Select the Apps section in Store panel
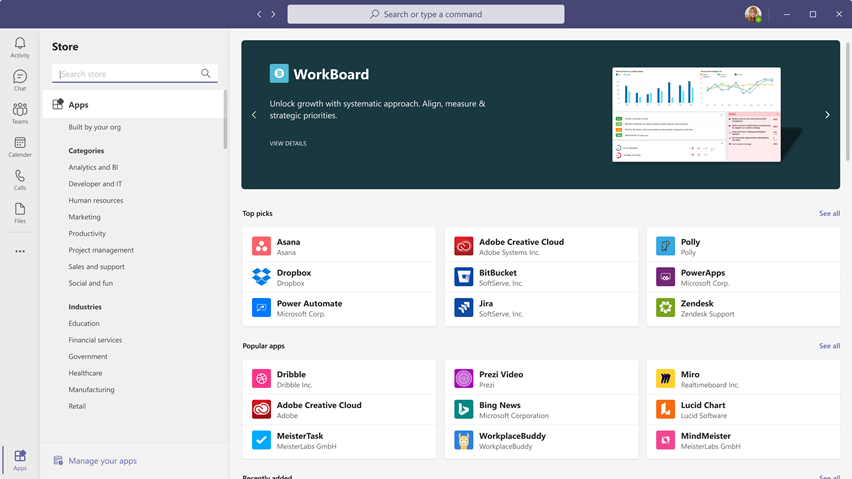The image size is (852, 479). click(x=133, y=104)
